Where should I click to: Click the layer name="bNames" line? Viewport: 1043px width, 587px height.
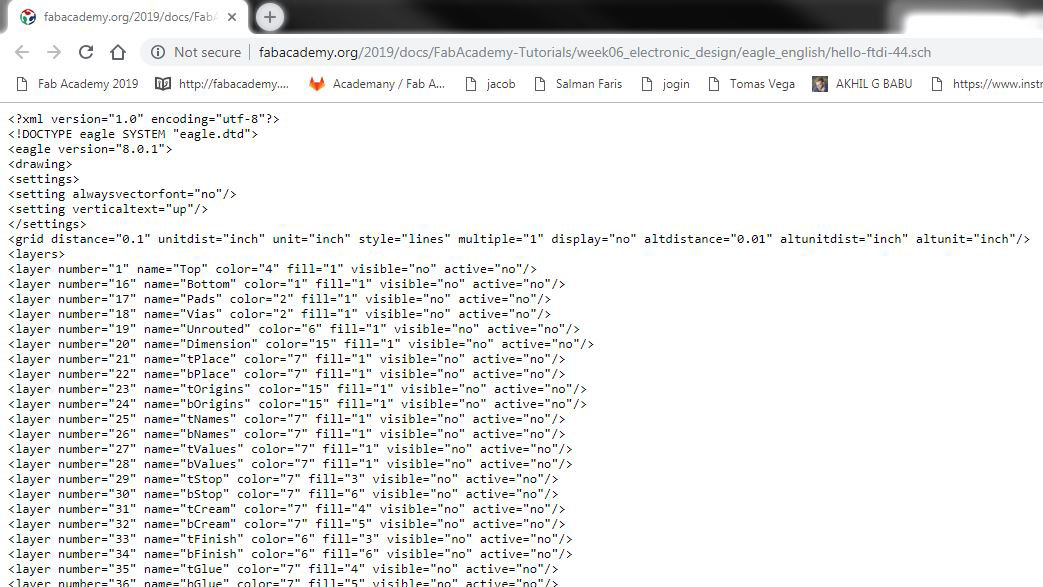[x=287, y=434]
